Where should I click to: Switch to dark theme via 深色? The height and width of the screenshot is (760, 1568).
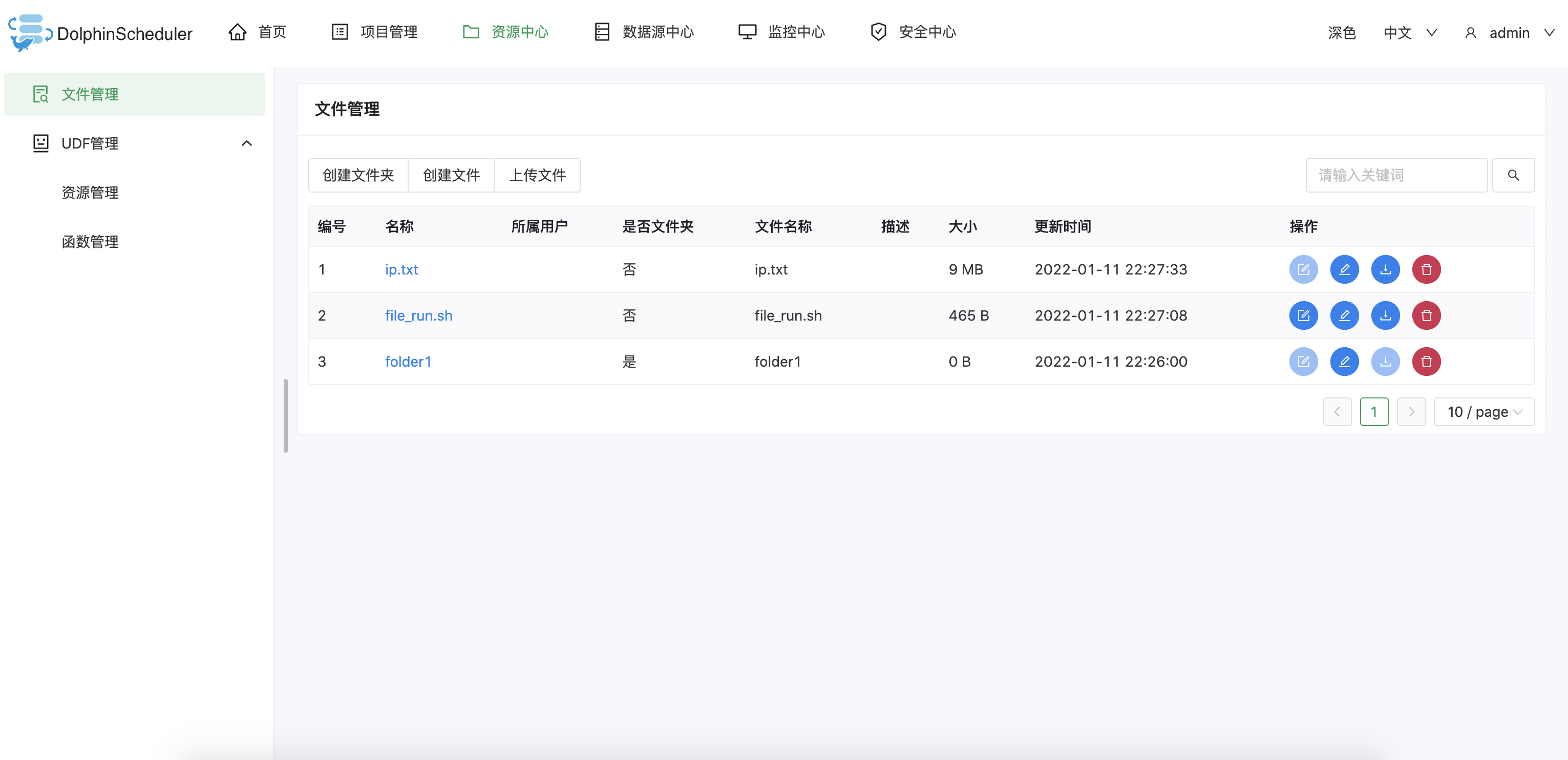coord(1341,33)
